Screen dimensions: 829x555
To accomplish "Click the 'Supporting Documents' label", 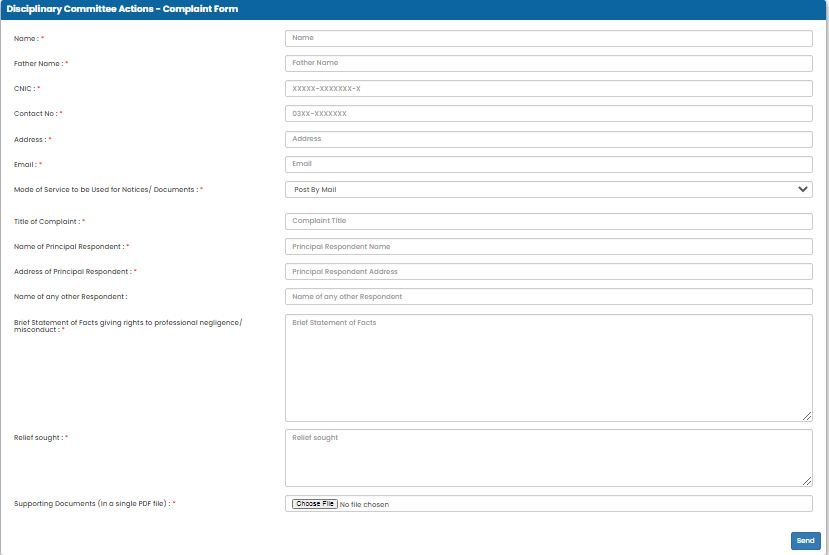I will (x=94, y=504).
